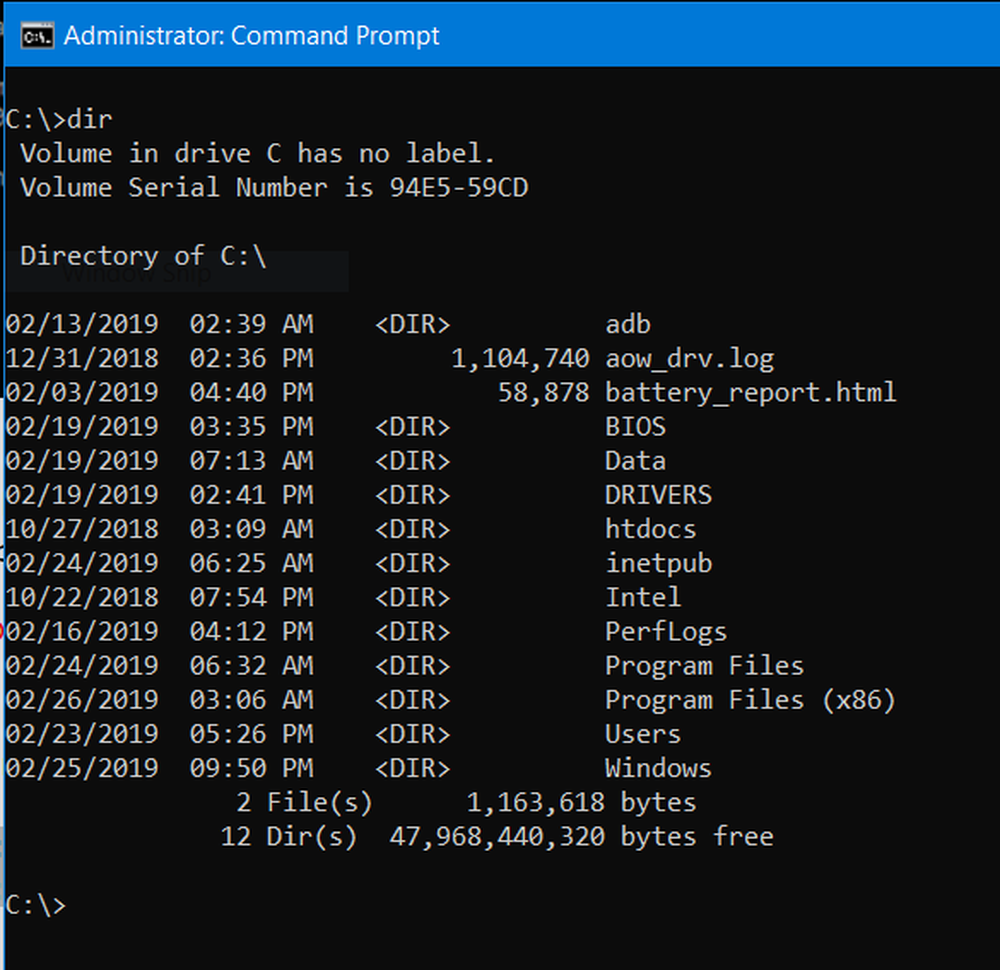
Task: Click the Data directory name
Action: point(635,461)
